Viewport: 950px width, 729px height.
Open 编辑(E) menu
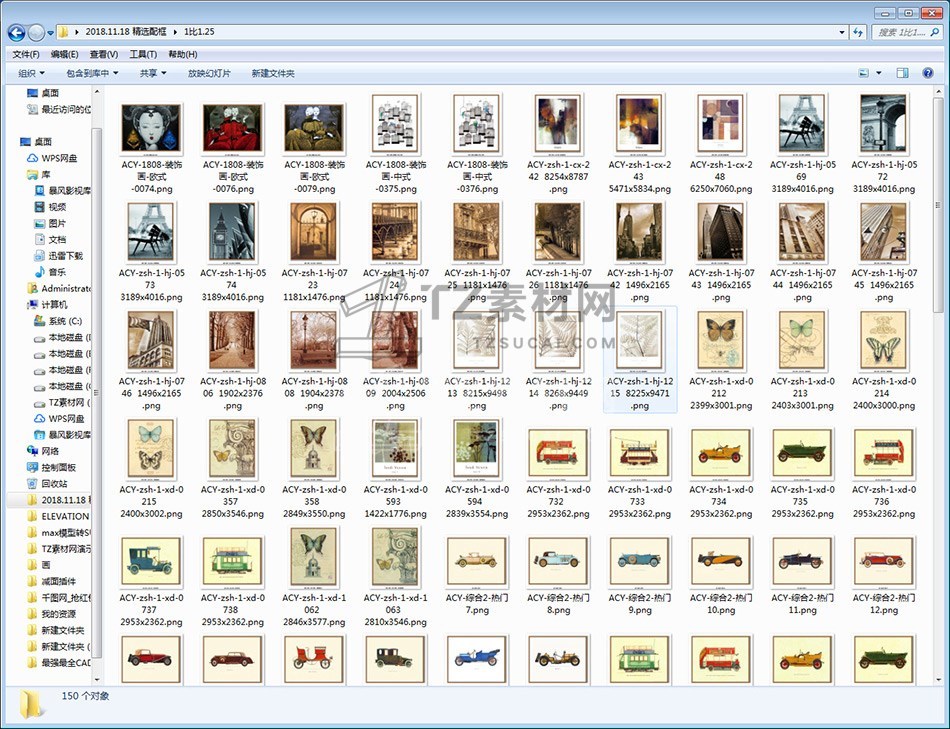(64, 55)
